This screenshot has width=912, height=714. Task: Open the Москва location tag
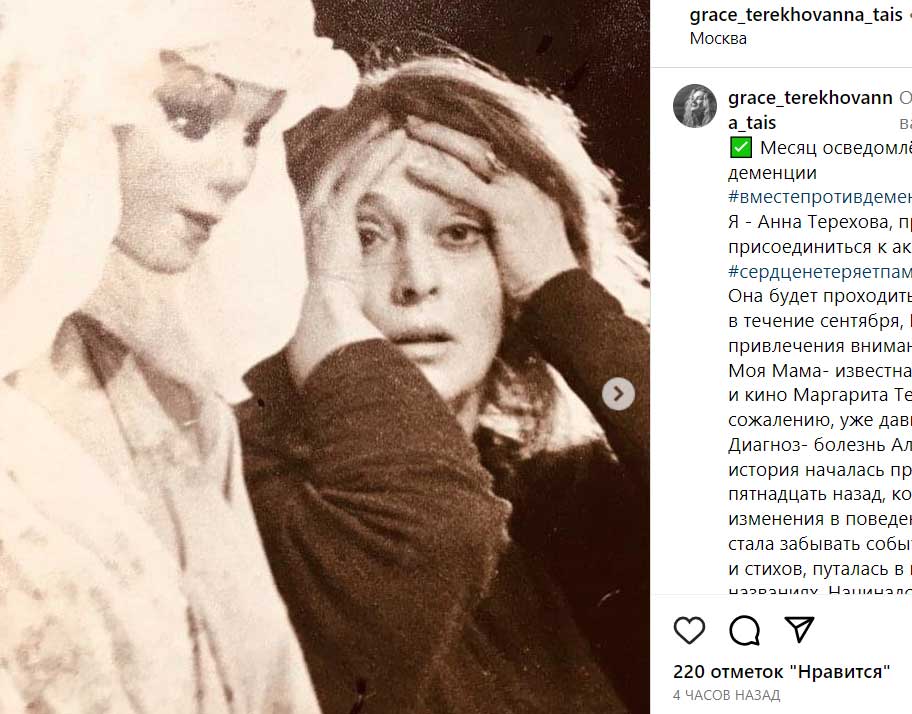[718, 38]
